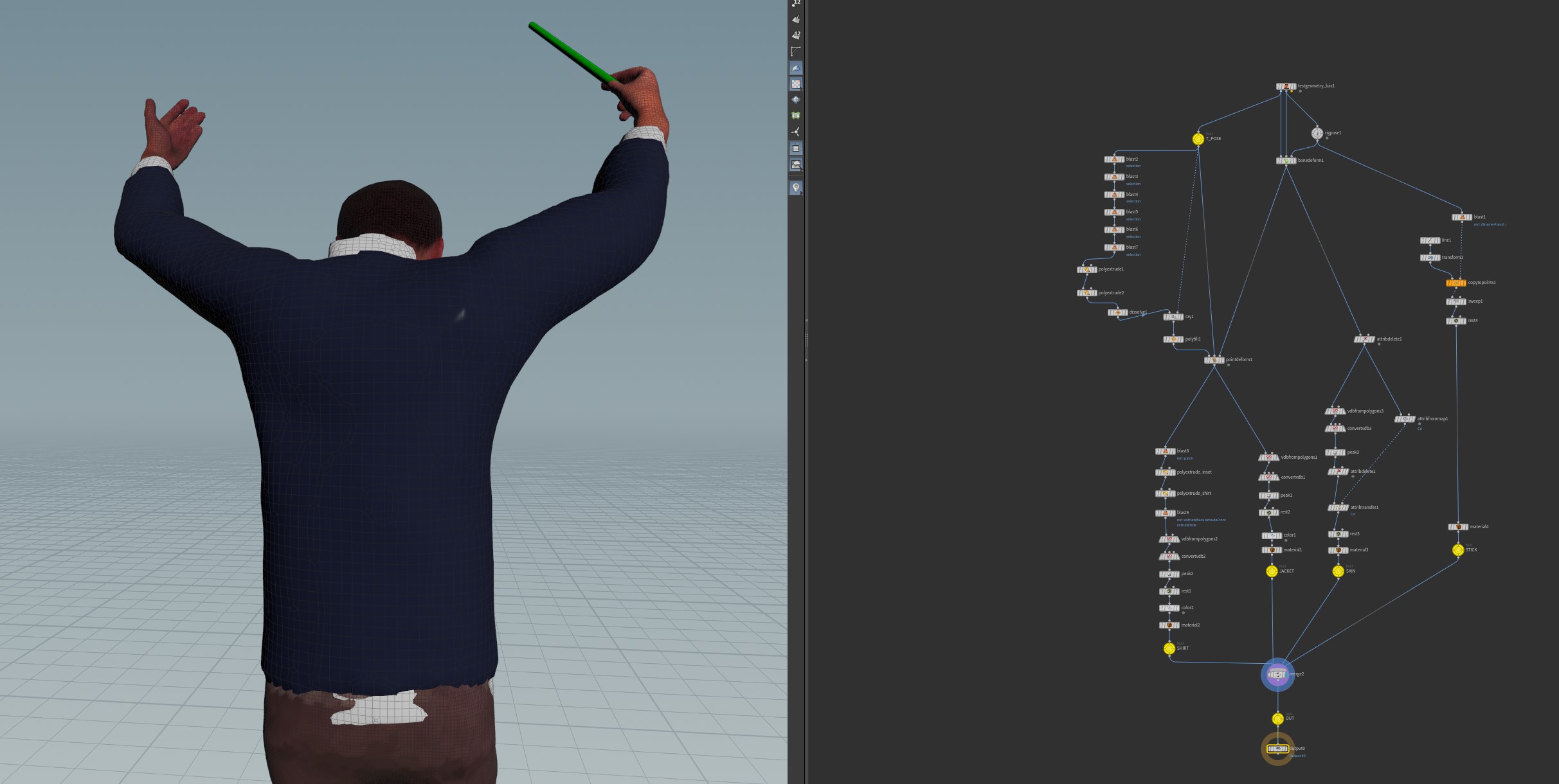Select the testgeometry_luiz1 node at top
This screenshot has height=784, width=1559.
(x=1286, y=86)
